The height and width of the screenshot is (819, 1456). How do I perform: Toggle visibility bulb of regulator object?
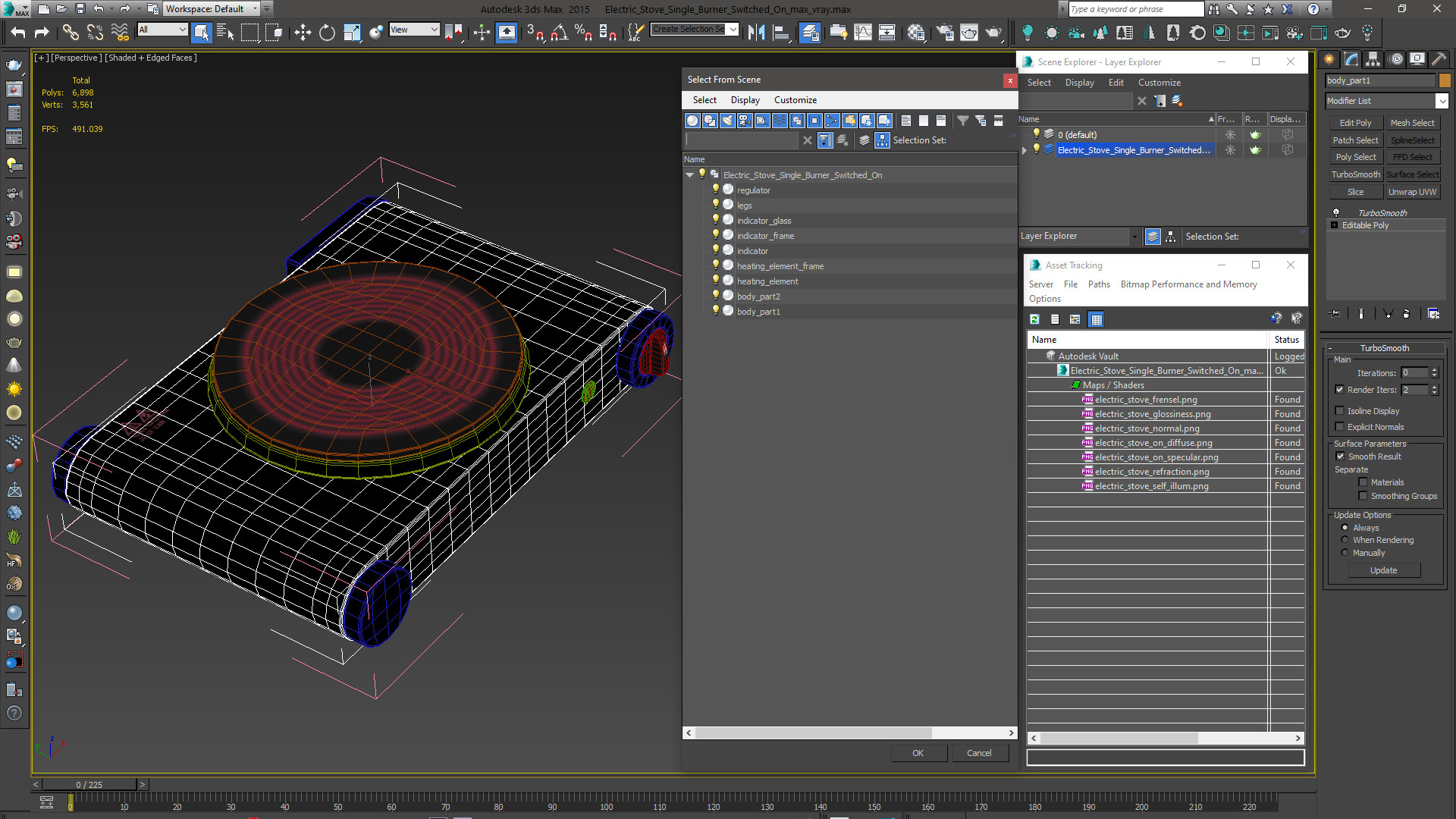[x=715, y=190]
